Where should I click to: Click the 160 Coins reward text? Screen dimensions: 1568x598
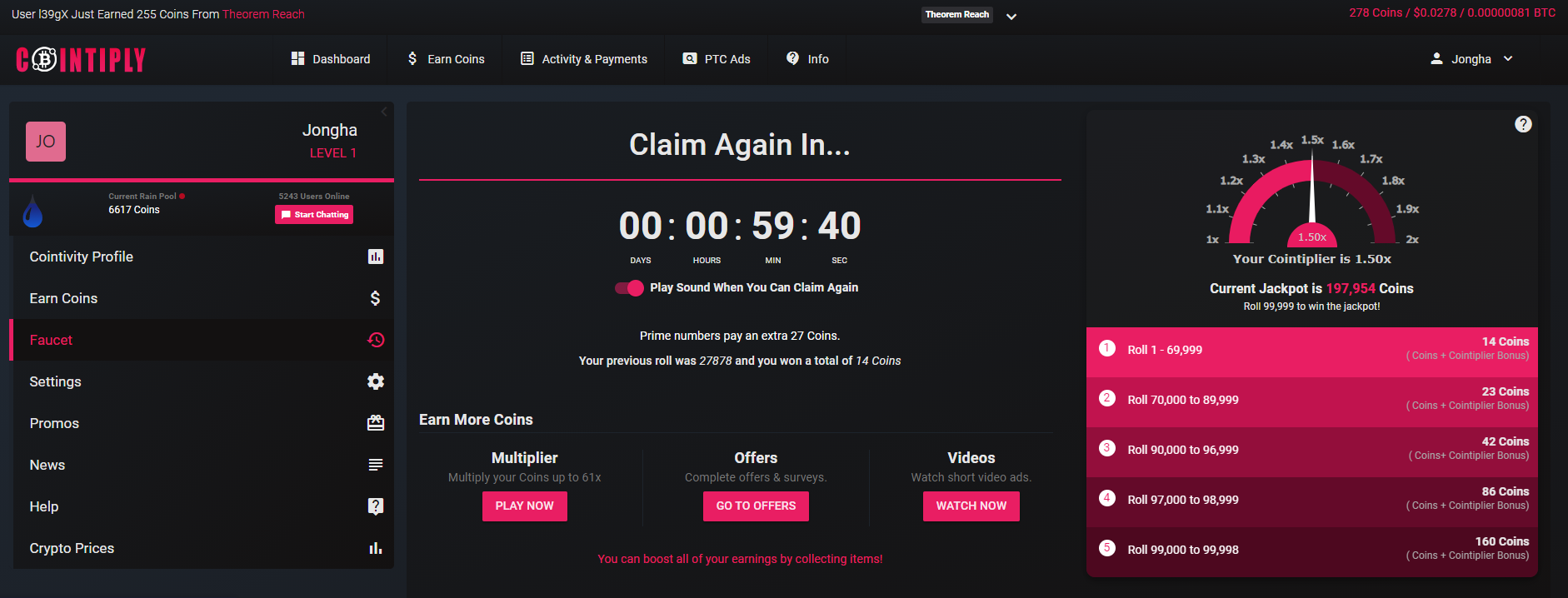1502,541
